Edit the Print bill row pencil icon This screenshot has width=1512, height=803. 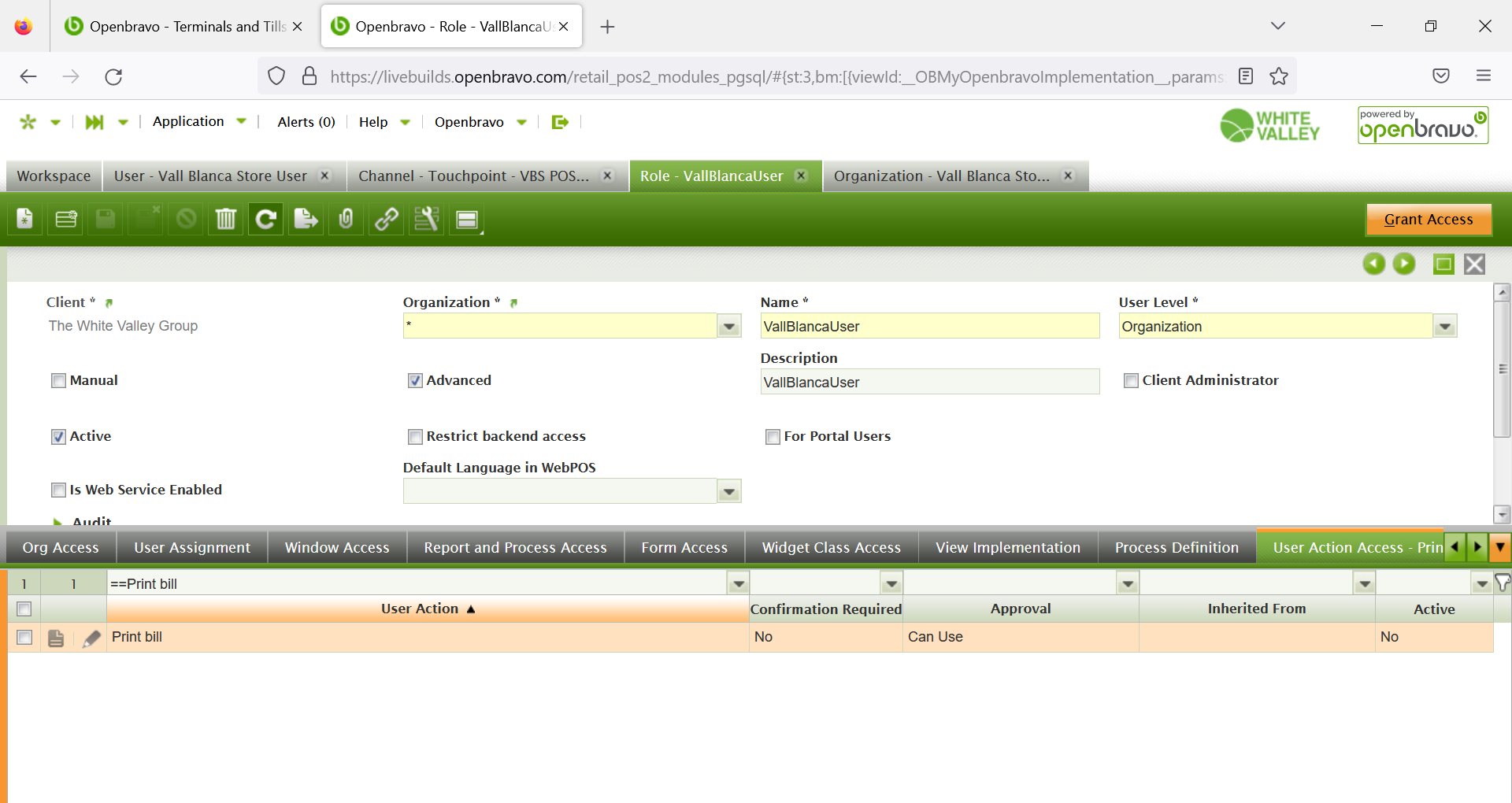tap(91, 638)
